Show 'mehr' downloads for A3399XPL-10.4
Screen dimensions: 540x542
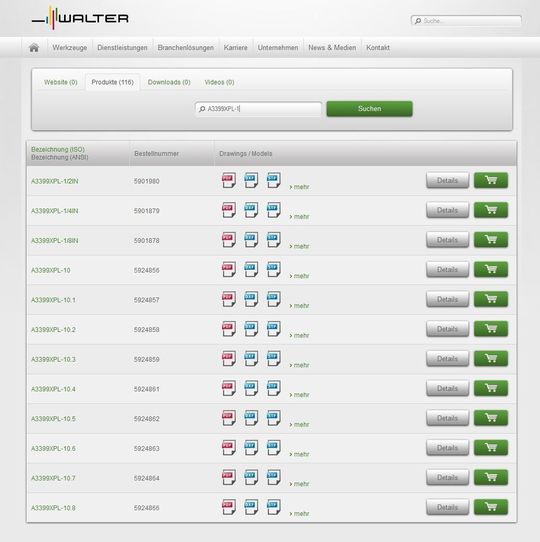pos(299,395)
